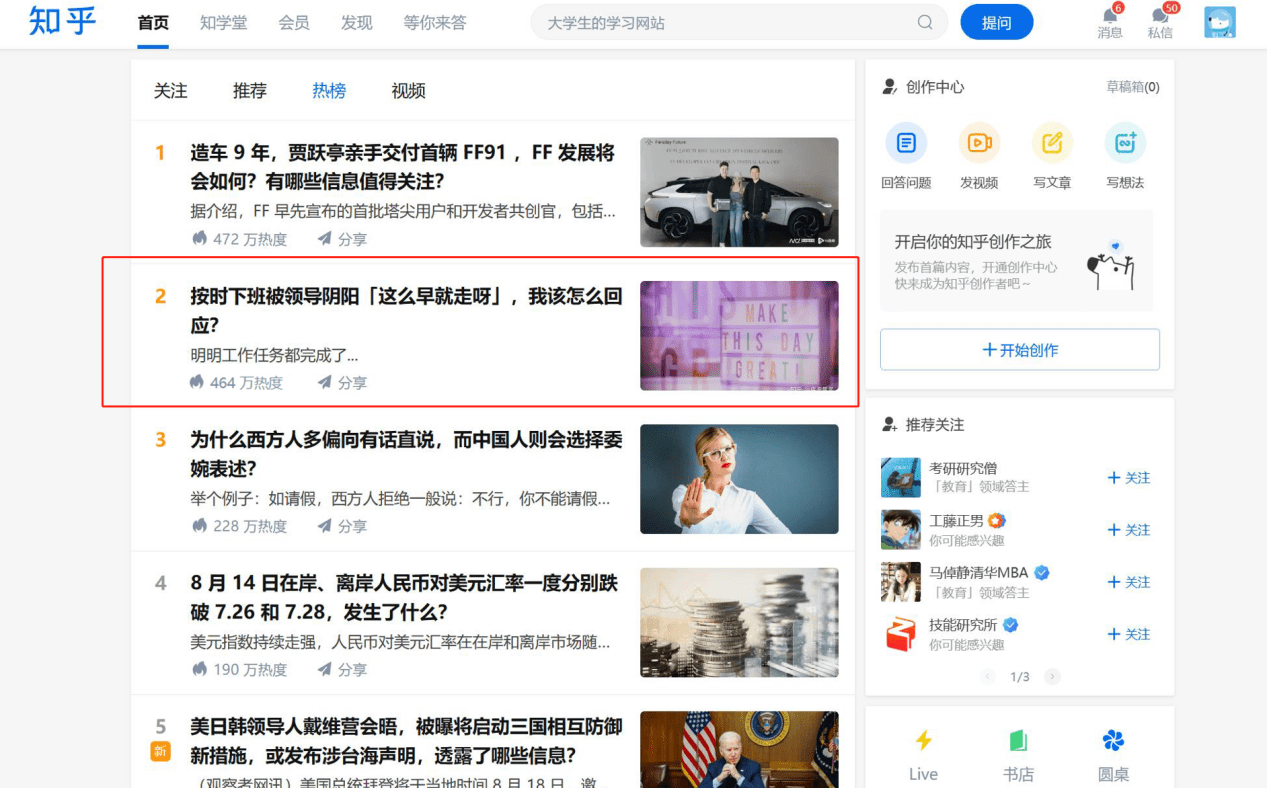The image size is (1267, 788).
Task: Click the 228 万热度 text
Action: 250,526
